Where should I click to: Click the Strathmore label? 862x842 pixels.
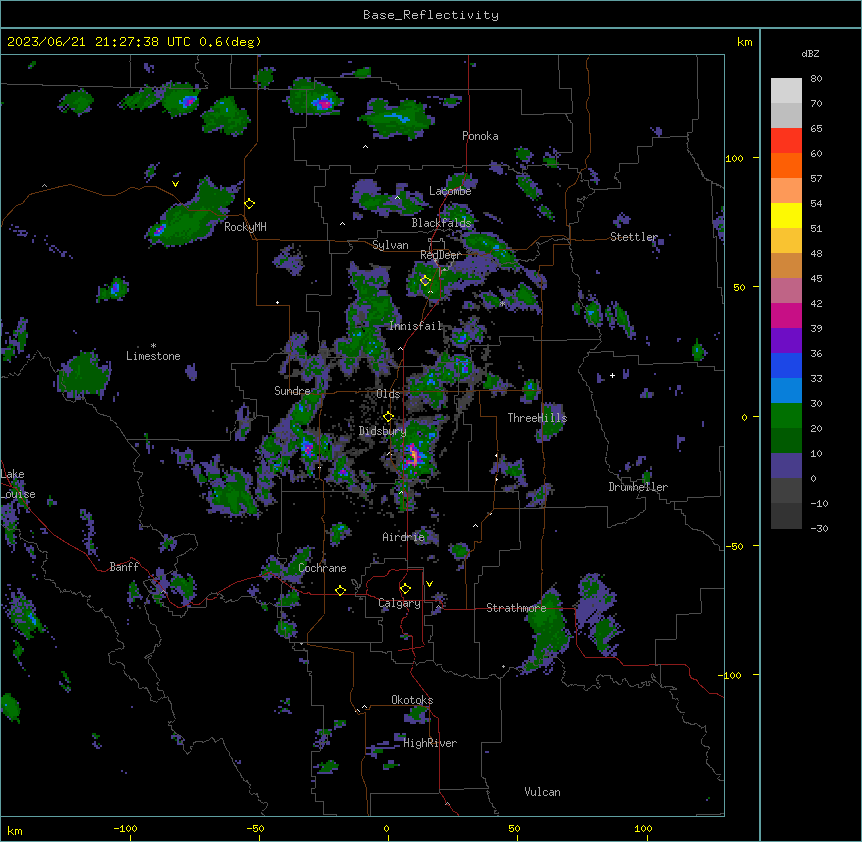pos(516,608)
